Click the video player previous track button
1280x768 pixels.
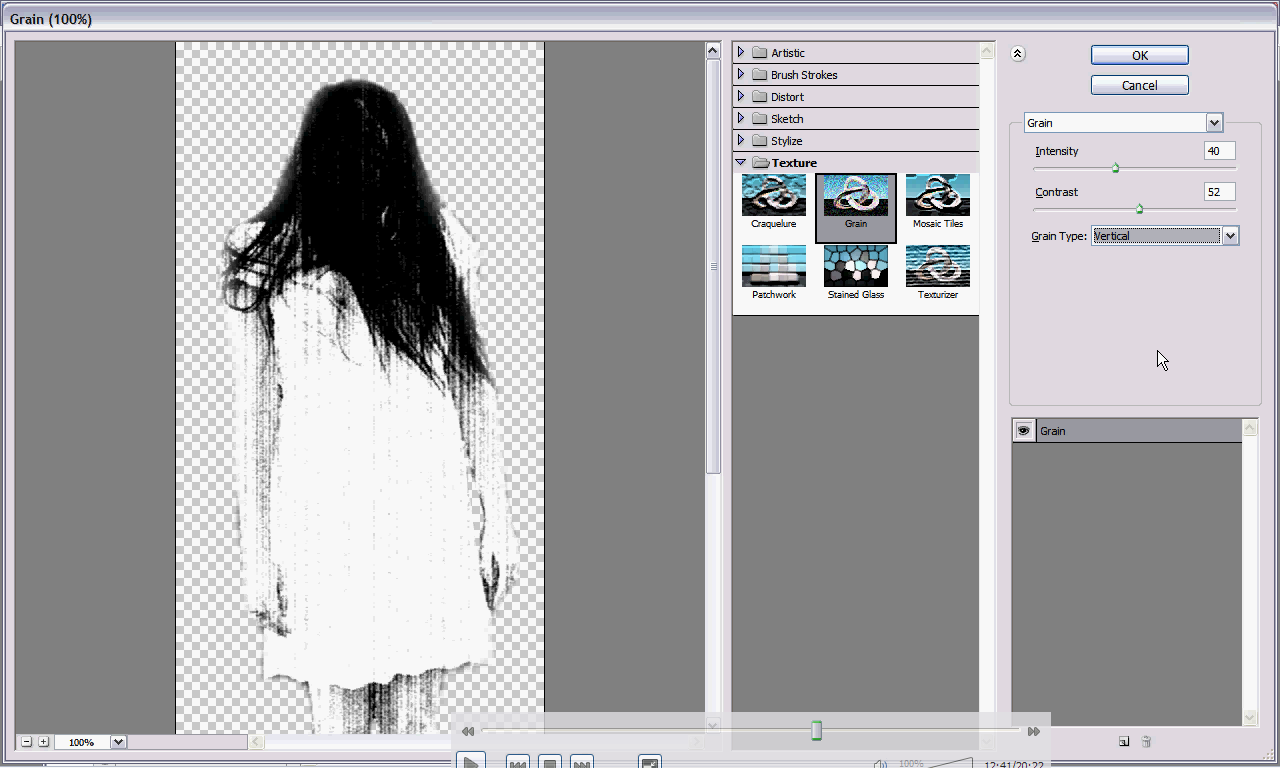[517, 762]
